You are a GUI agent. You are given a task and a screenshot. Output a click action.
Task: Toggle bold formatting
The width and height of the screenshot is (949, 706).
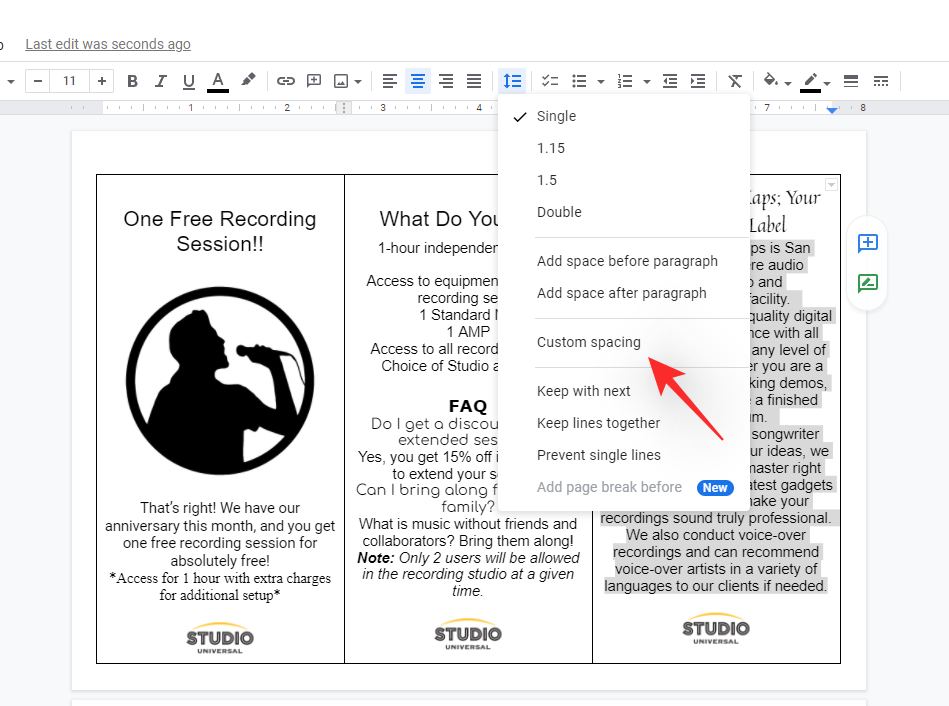tap(133, 81)
